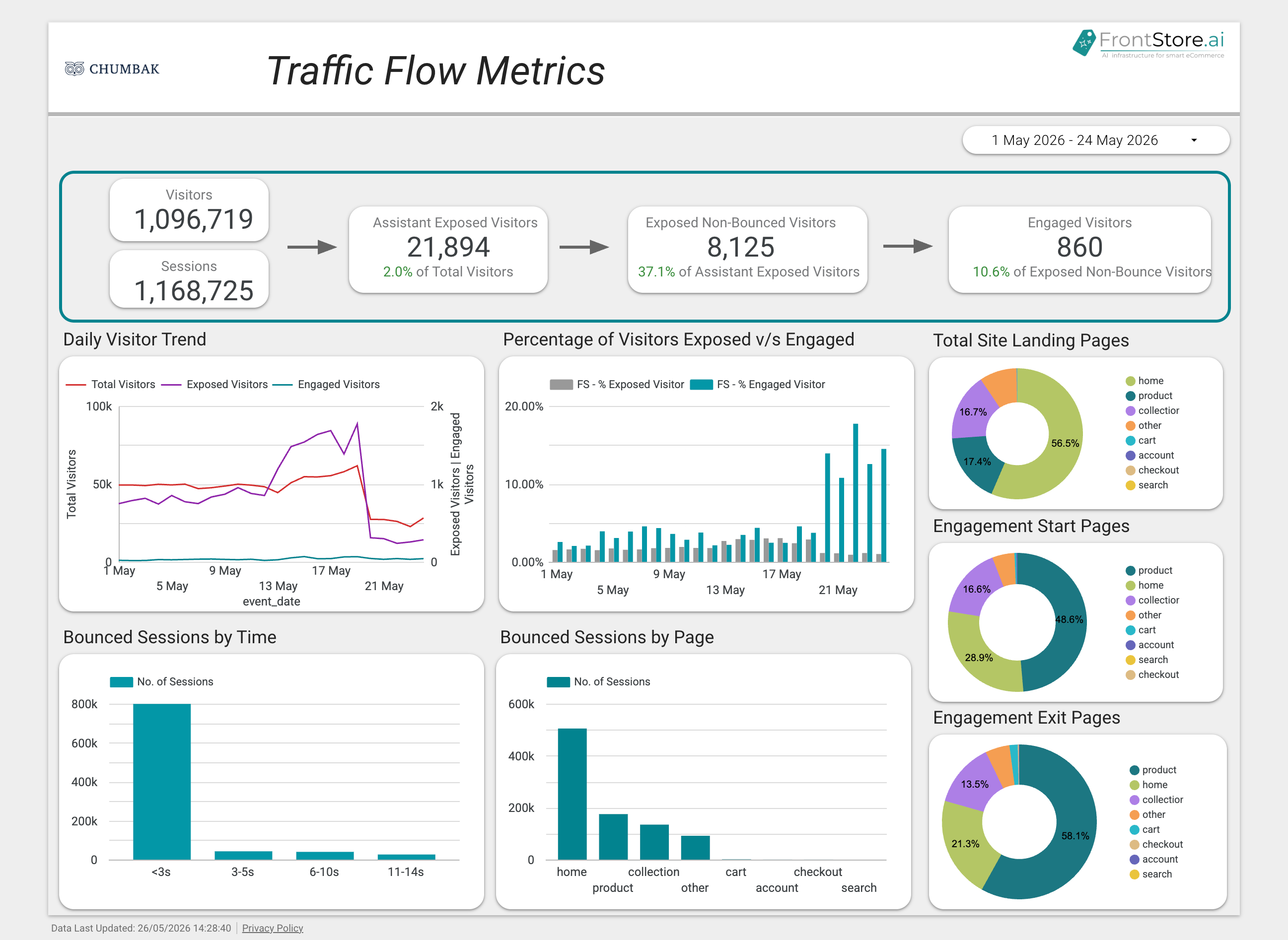Screen dimensions: 1288x940
Task: Click the other bar in Bounced Sessions by Page
Action: [695, 848]
